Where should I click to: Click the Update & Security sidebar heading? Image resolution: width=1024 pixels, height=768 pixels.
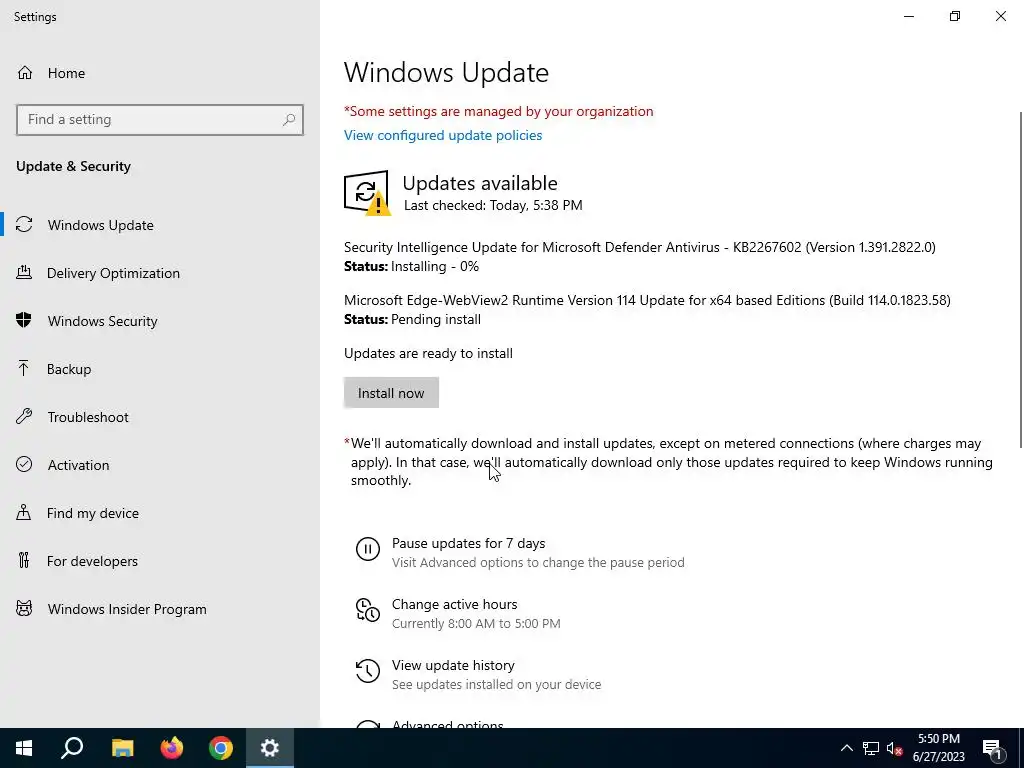73,166
